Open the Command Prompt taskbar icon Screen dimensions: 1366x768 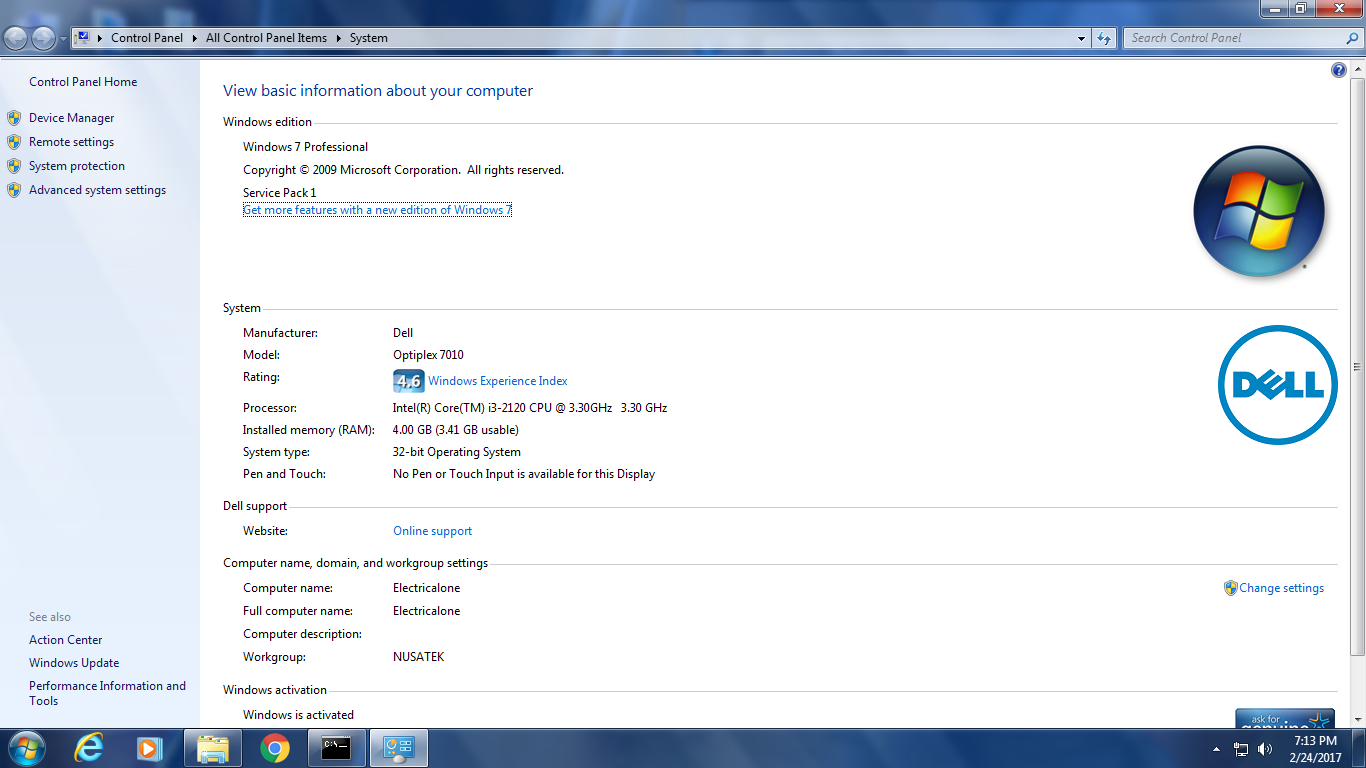coord(336,747)
